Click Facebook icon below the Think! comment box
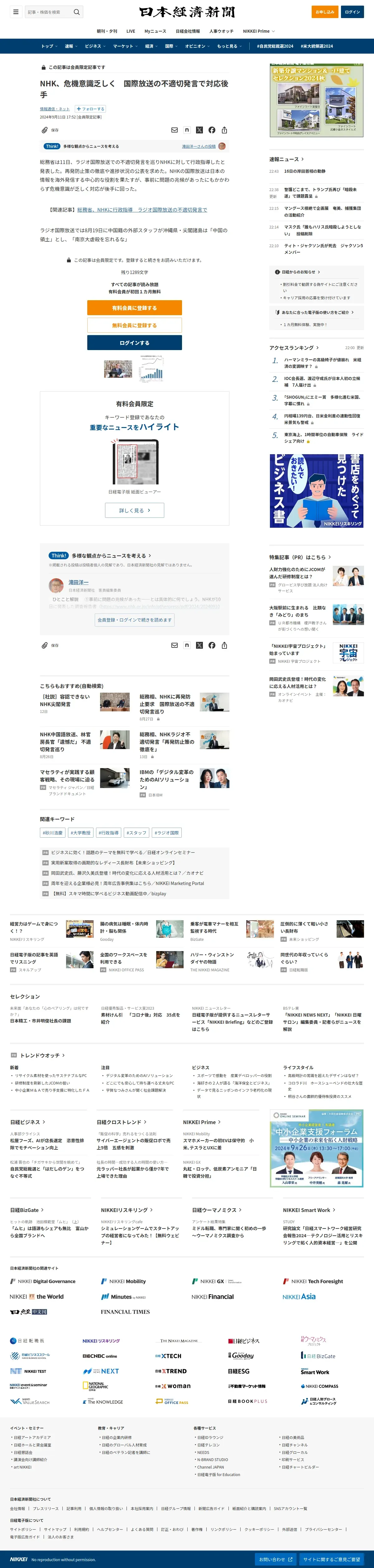The image size is (374, 1568). (212, 645)
